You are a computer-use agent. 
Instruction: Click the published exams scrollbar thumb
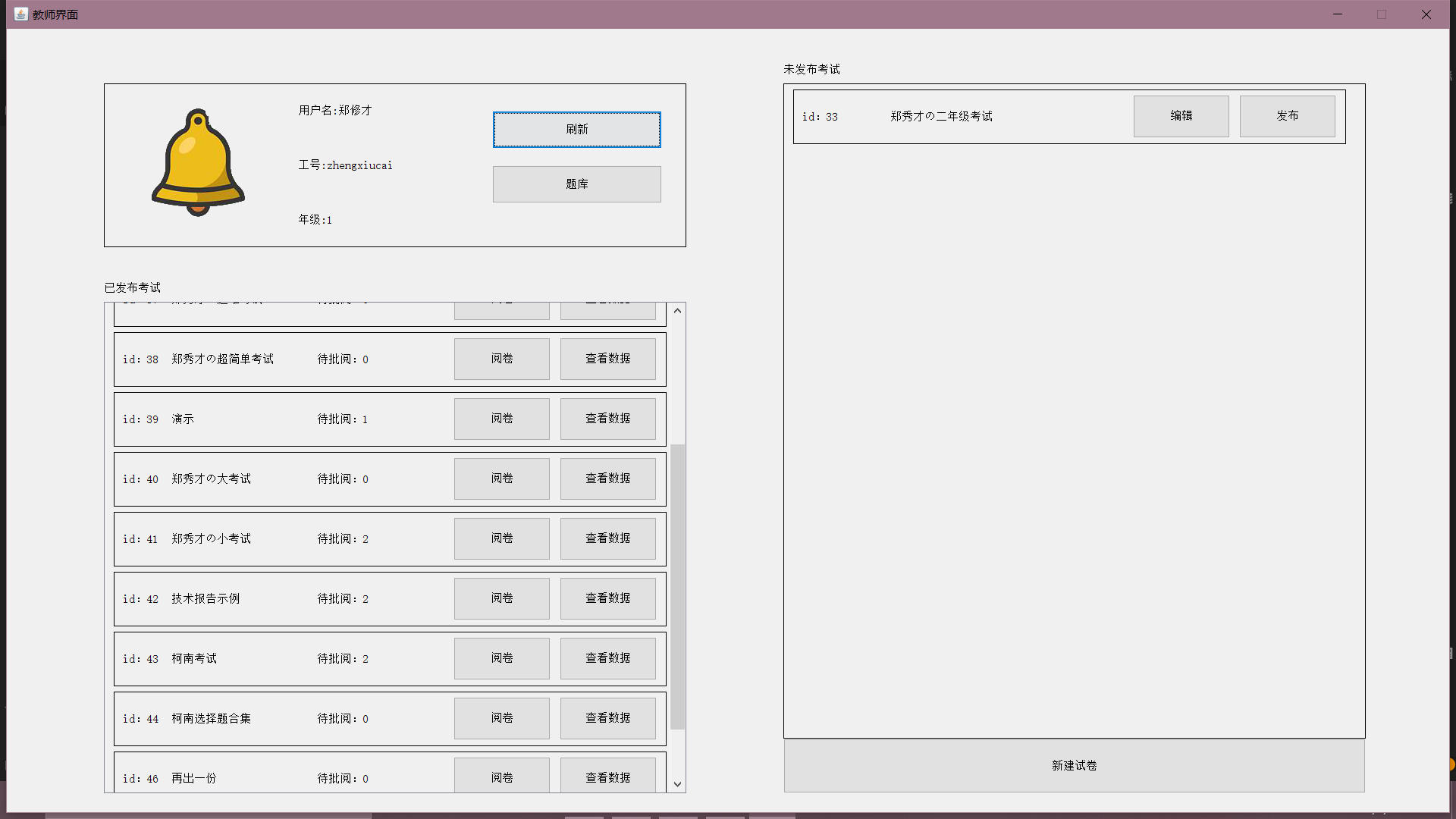(x=677, y=585)
